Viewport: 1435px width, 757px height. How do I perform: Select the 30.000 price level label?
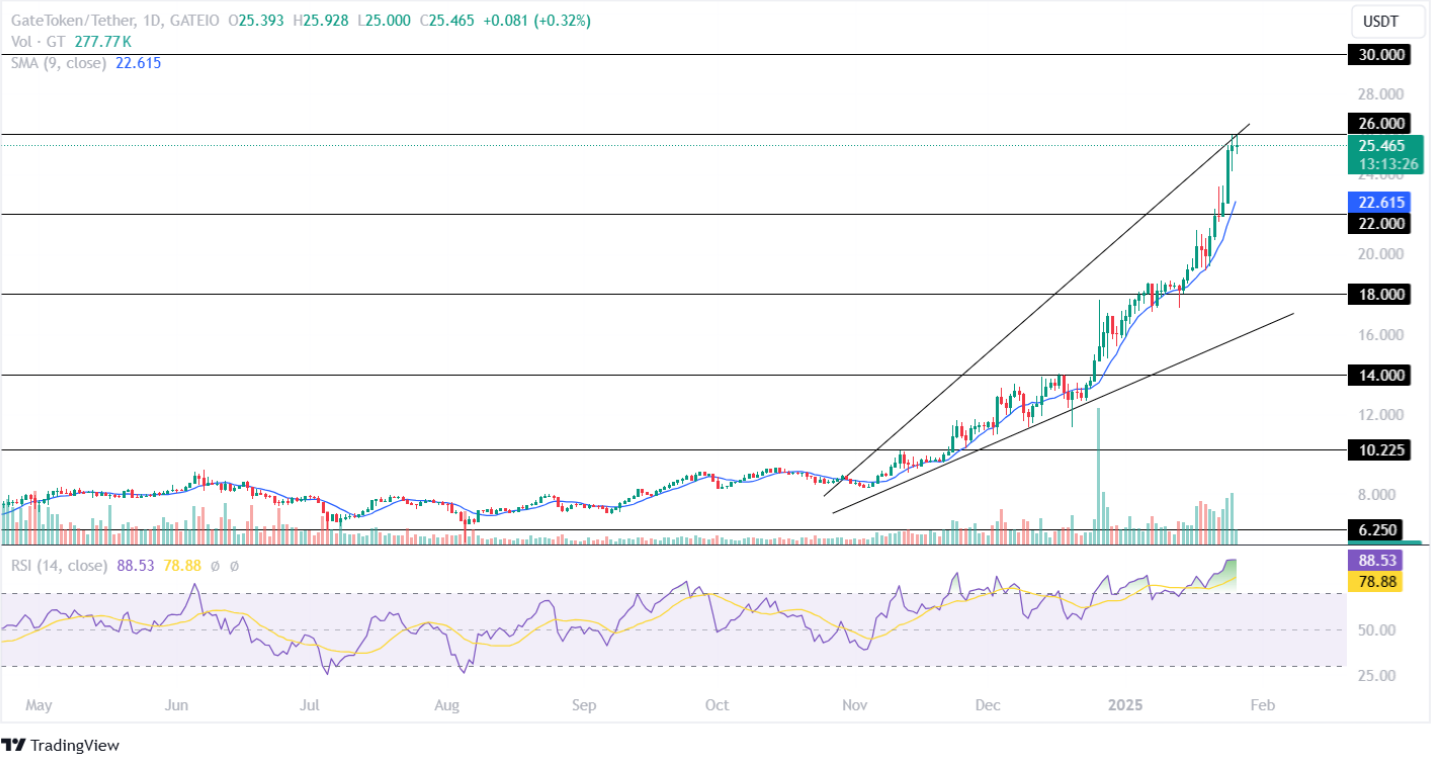[1379, 55]
